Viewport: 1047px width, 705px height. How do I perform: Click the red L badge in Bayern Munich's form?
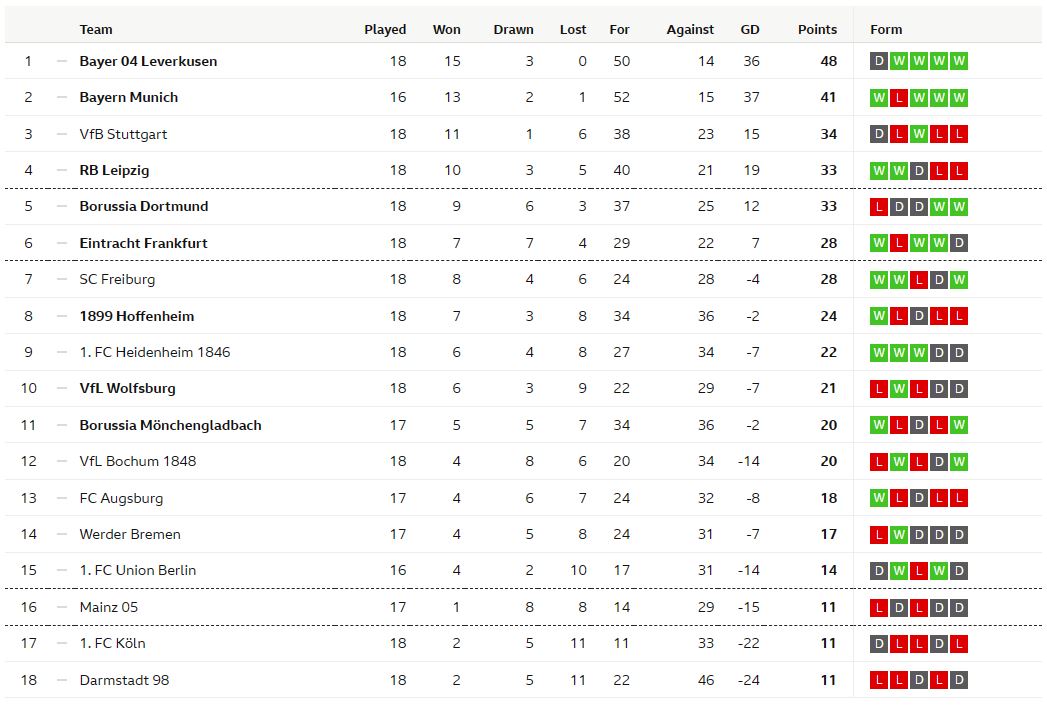tap(899, 97)
